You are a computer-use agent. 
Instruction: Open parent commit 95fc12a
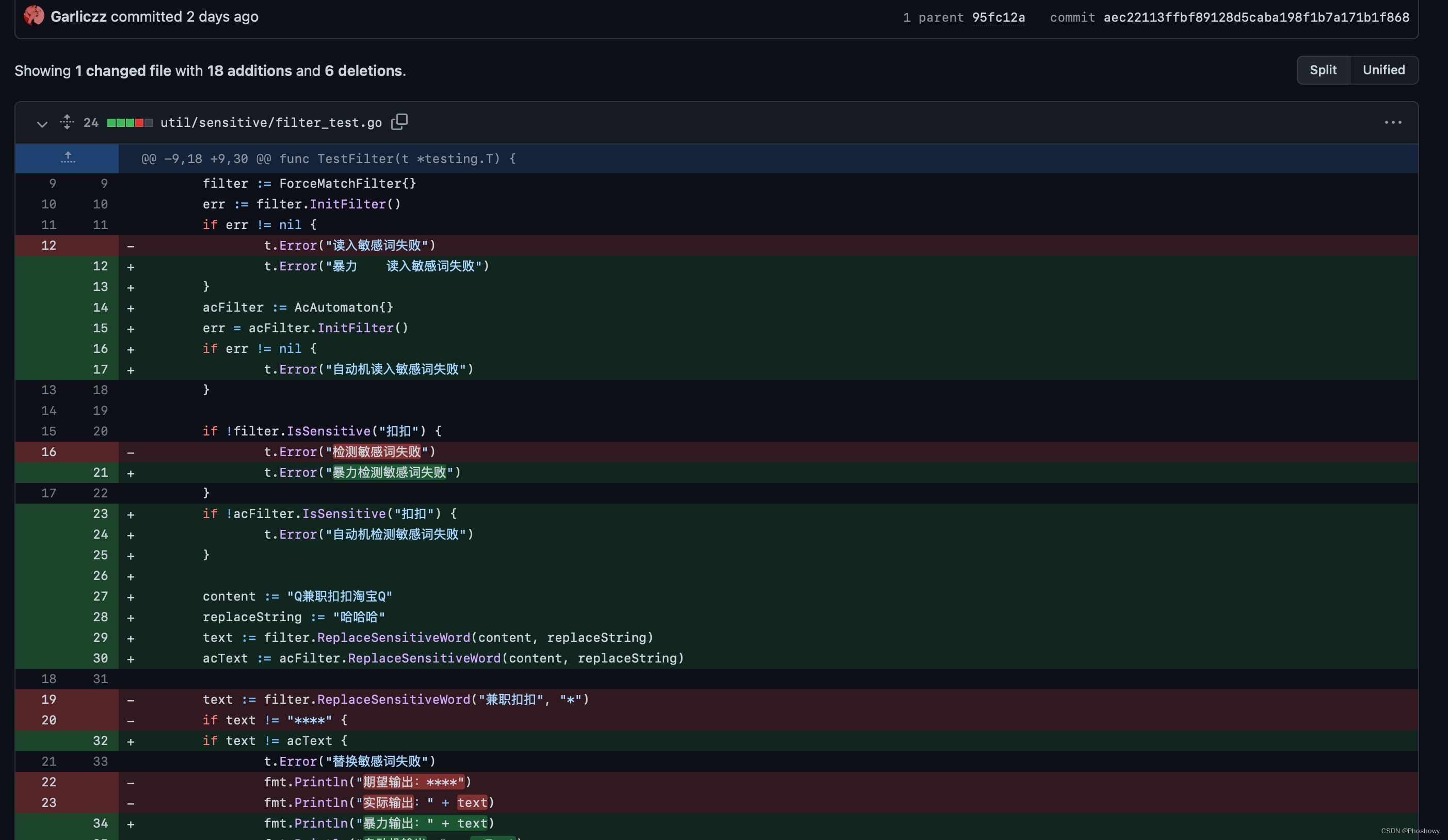coord(998,17)
